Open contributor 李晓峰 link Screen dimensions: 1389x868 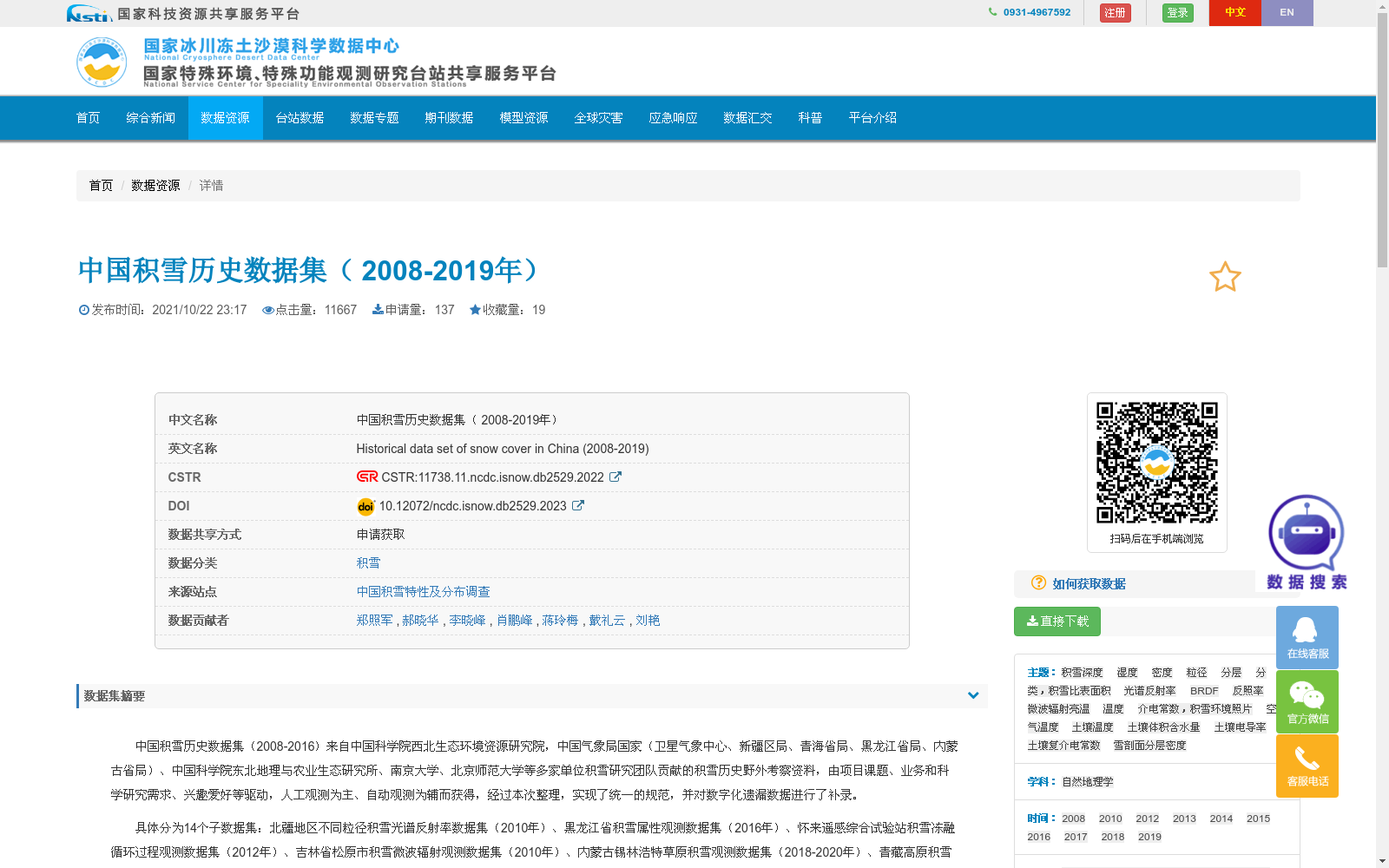(x=468, y=621)
